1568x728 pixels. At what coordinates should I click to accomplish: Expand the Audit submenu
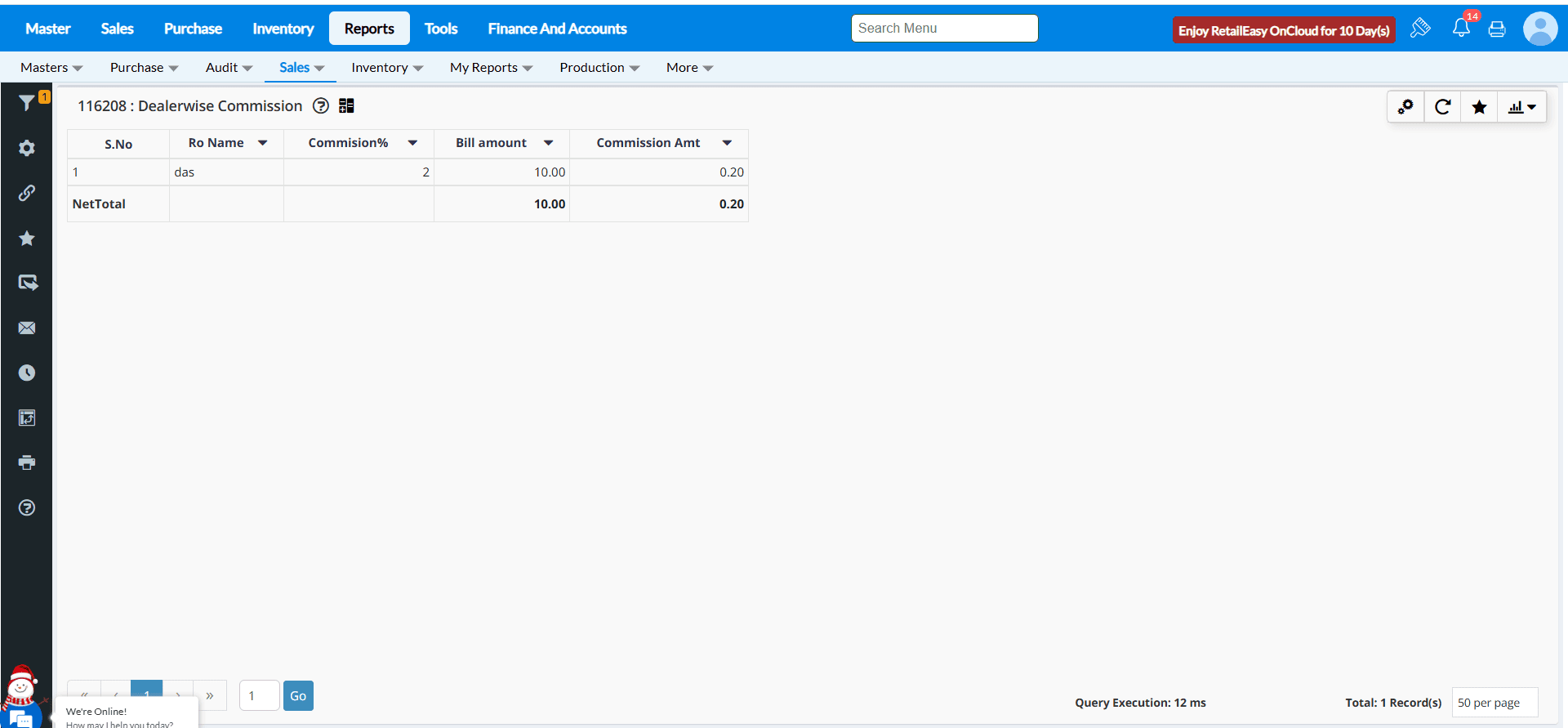tap(229, 68)
